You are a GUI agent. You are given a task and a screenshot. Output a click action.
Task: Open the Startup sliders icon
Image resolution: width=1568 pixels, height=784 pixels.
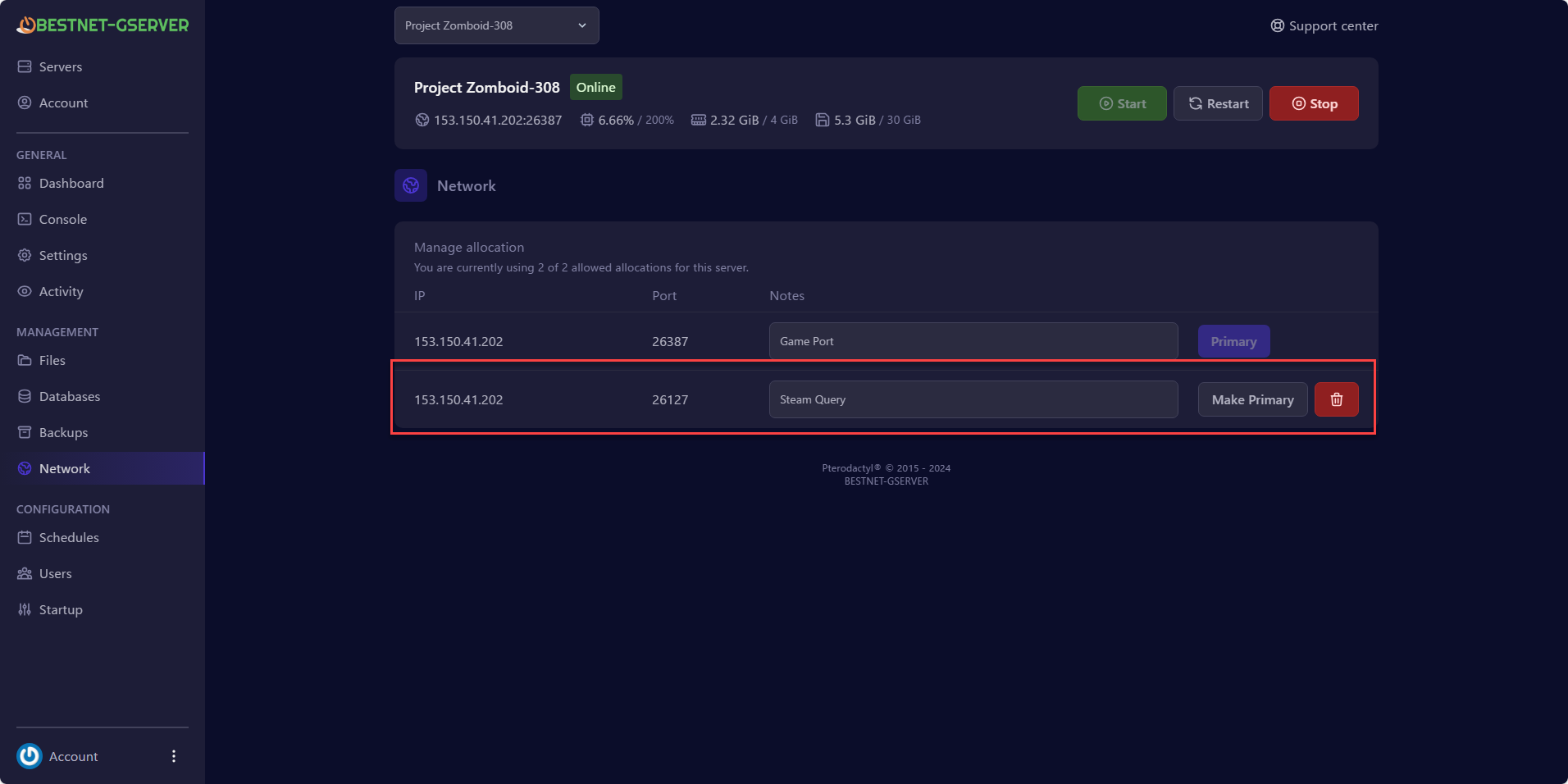click(x=25, y=609)
